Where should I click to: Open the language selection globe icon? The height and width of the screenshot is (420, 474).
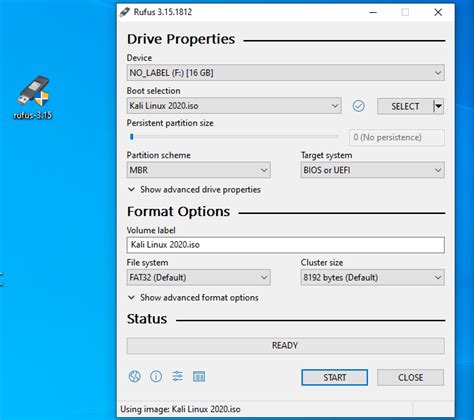coord(134,377)
